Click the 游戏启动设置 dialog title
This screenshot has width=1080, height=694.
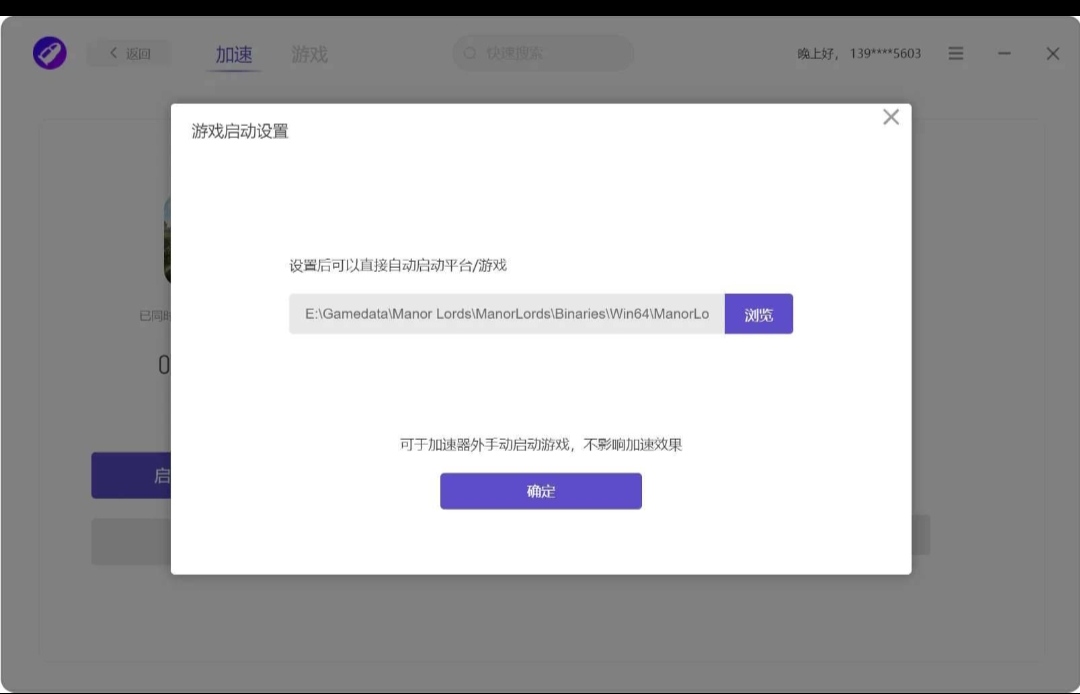click(x=240, y=131)
